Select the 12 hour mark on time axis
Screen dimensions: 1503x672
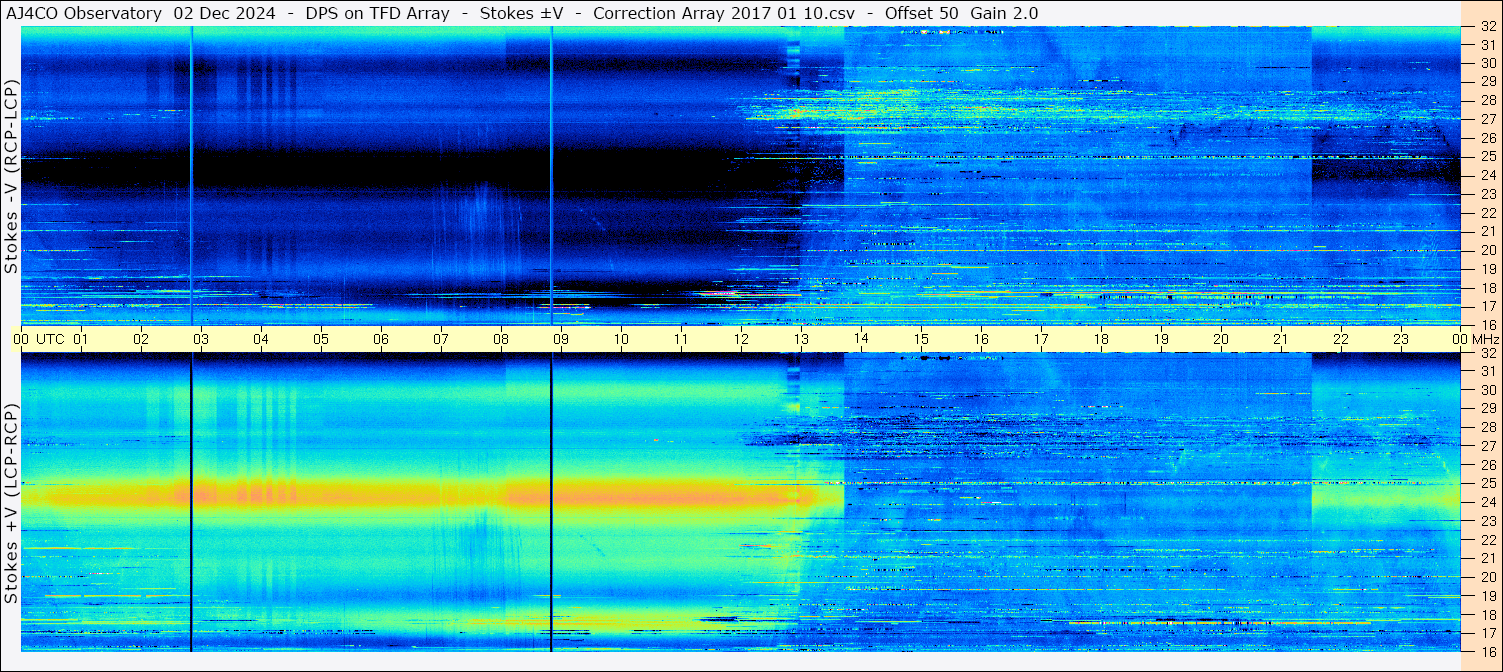click(x=741, y=339)
